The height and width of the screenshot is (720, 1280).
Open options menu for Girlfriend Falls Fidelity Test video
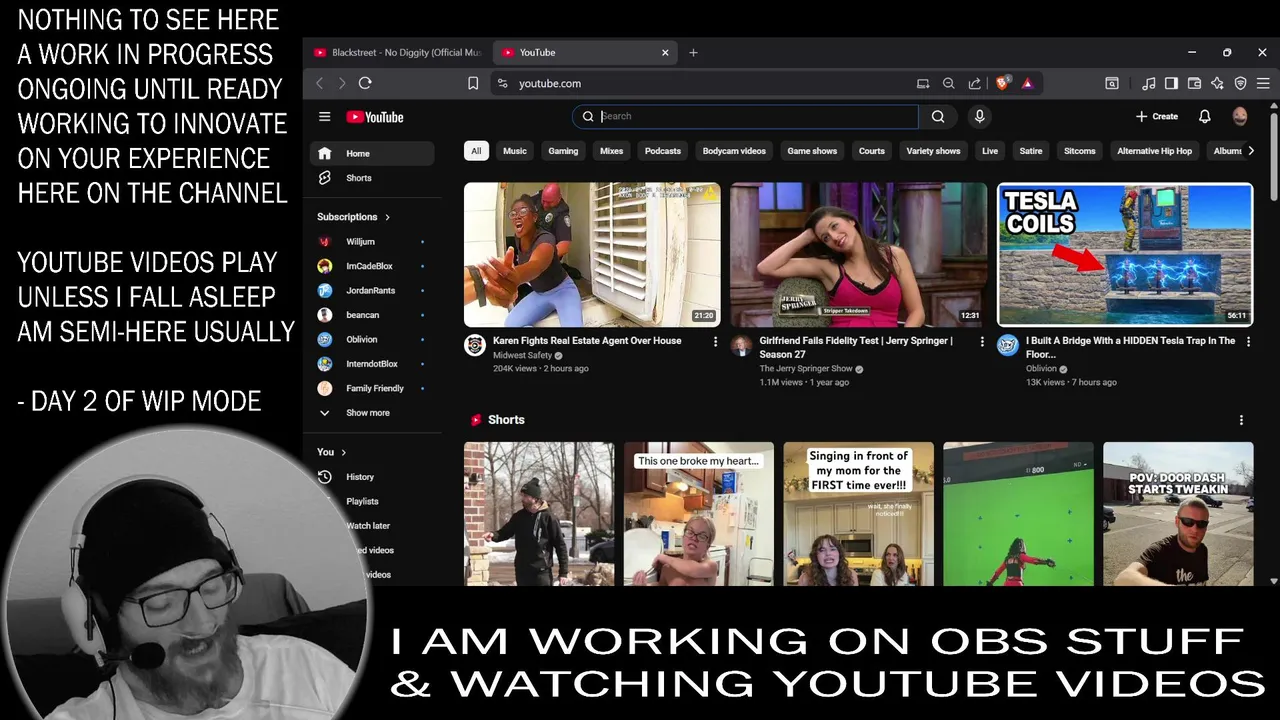pyautogui.click(x=982, y=342)
